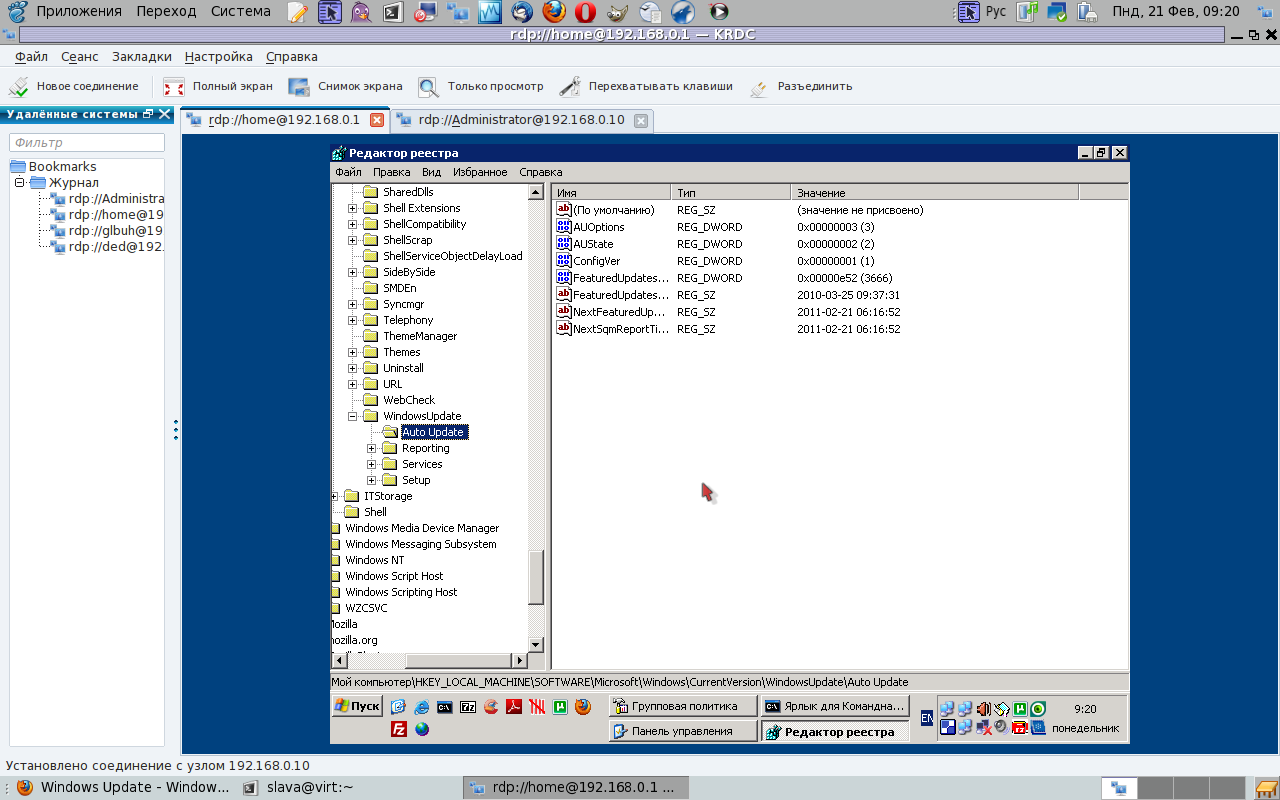The width and height of the screenshot is (1280, 800).
Task: Collapse the Журнал tree node
Action: pos(19,182)
